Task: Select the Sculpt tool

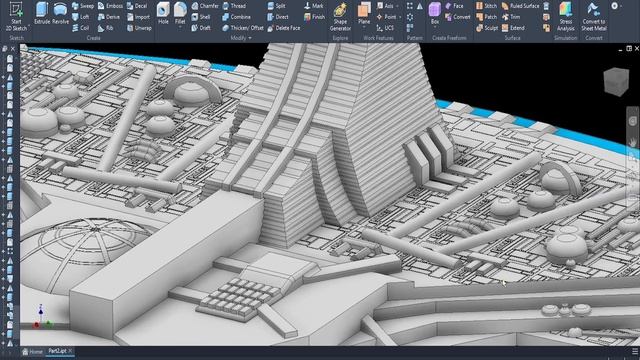Action: coord(487,28)
